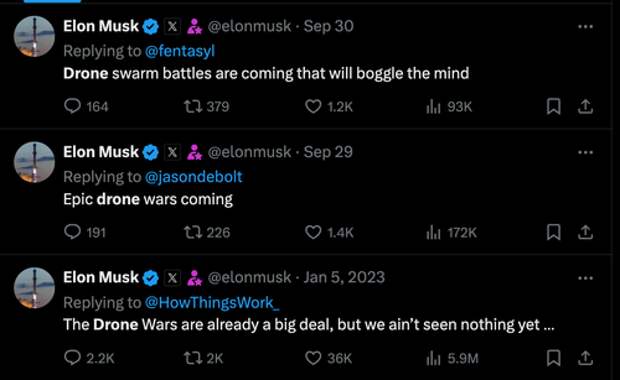View analytics showing 172K views
Screen dimensions: 620x380
point(452,233)
